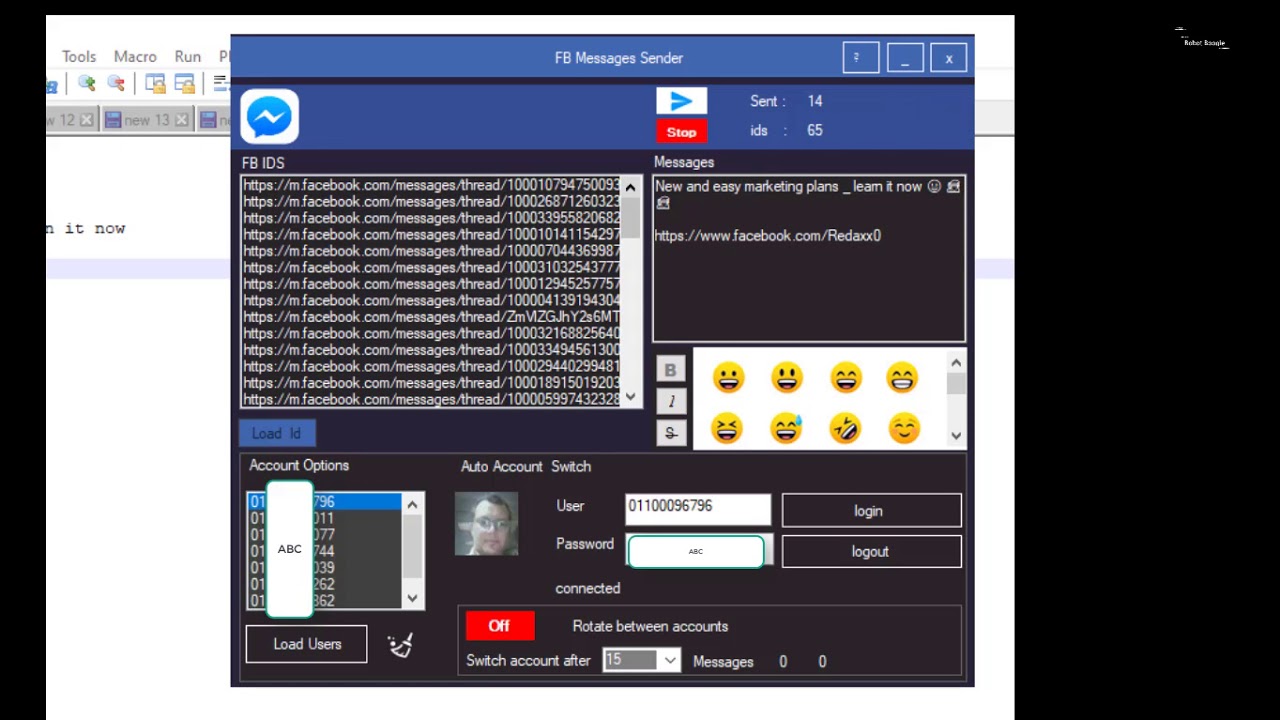
Task: Click sync horizontal scrolling icon in editor toolbar
Action: (x=184, y=84)
